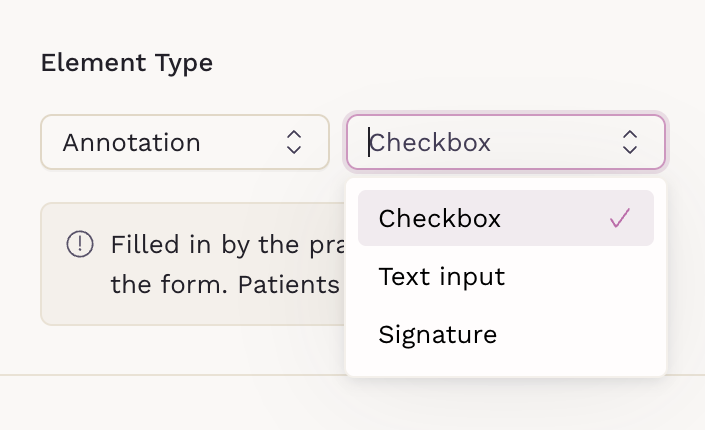Image resolution: width=705 pixels, height=430 pixels.
Task: Click the exclamation info icon in the notice
Action: [80, 244]
